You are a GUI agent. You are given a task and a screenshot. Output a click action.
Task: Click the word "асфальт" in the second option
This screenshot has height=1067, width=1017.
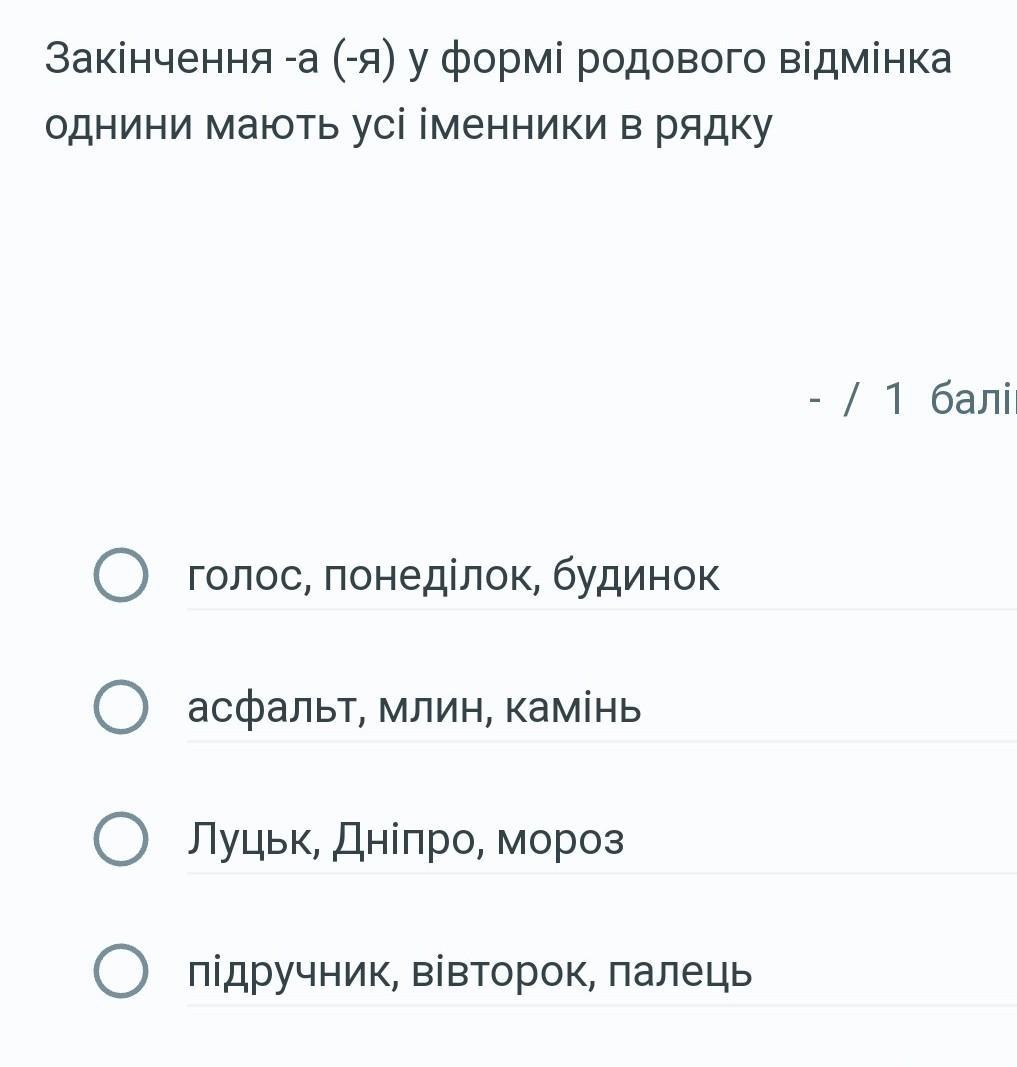point(267,709)
